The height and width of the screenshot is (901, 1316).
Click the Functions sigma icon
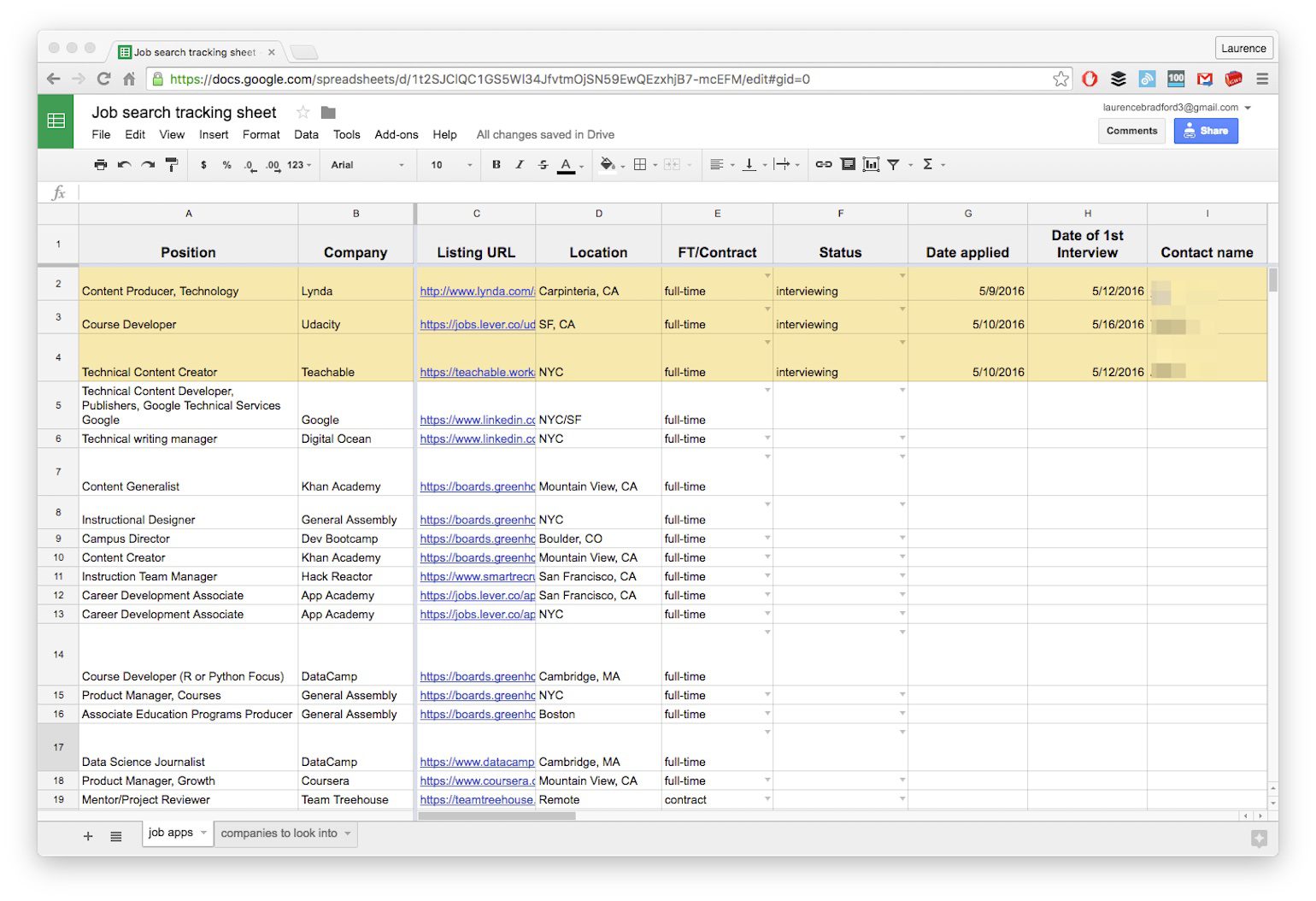pyautogui.click(x=927, y=164)
